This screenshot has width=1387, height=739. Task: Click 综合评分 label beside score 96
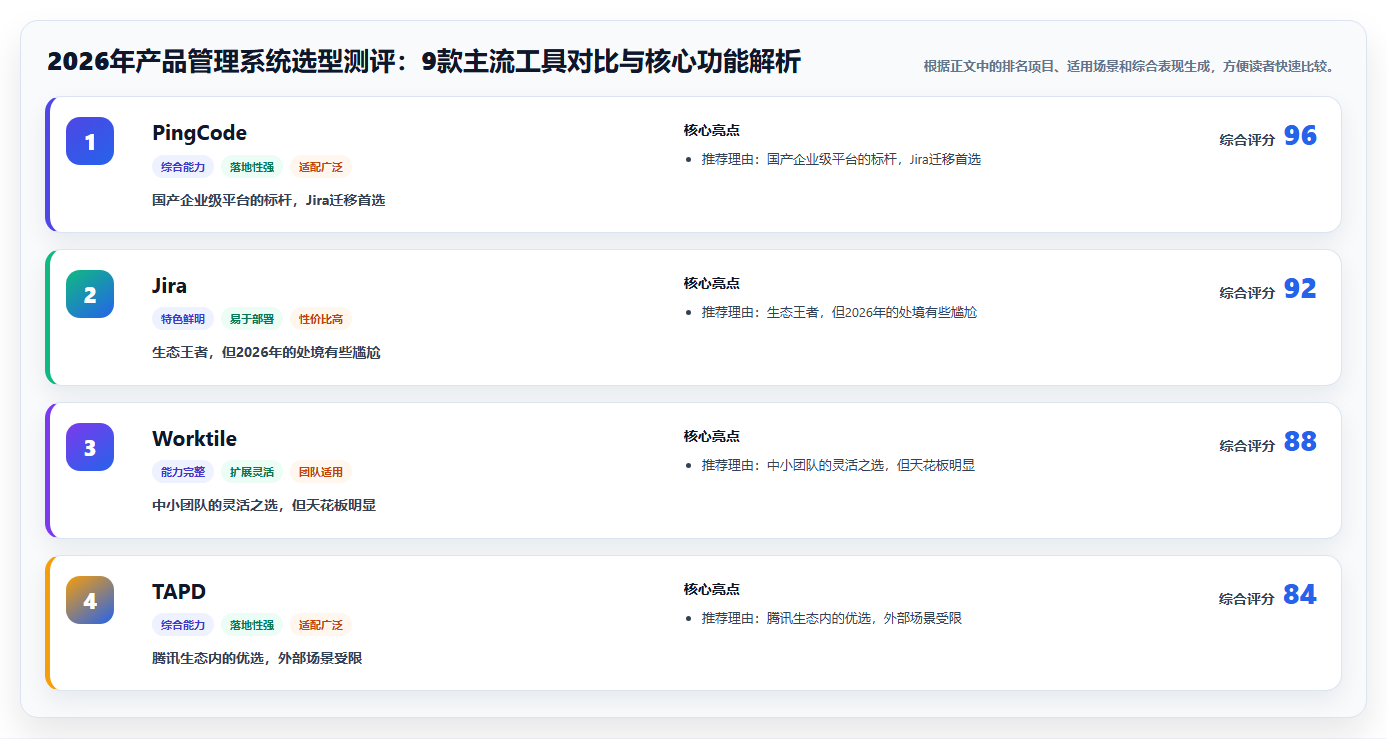1247,140
